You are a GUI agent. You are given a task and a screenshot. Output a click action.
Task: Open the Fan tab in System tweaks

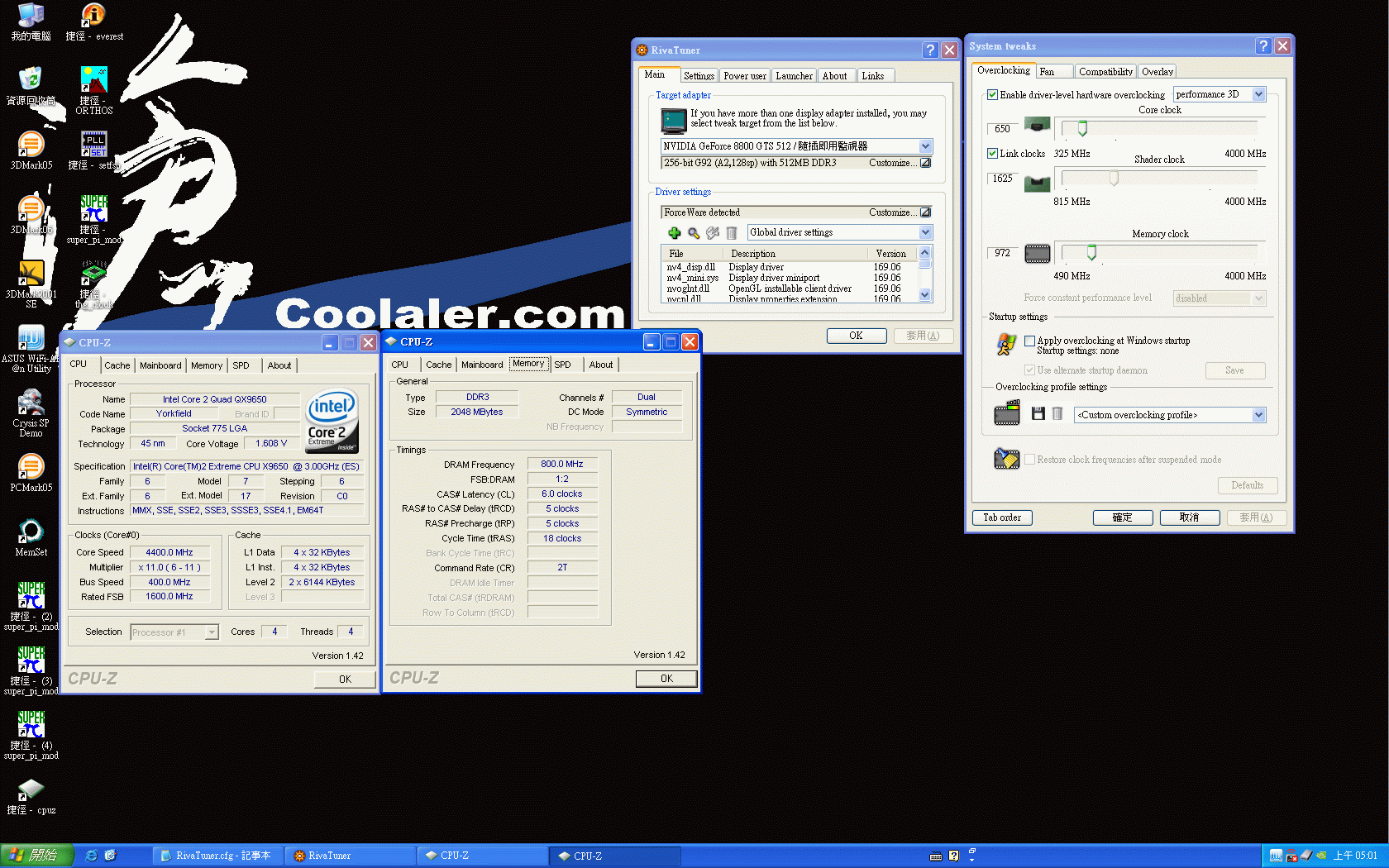tap(1054, 72)
